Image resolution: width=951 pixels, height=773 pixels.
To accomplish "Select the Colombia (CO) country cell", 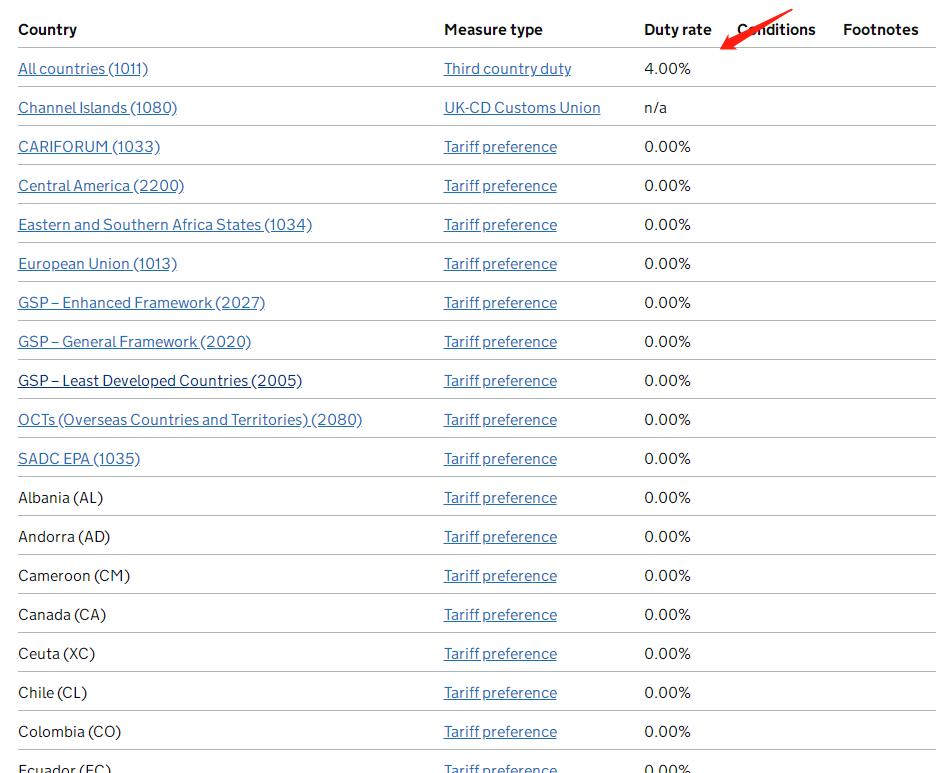I will (70, 732).
